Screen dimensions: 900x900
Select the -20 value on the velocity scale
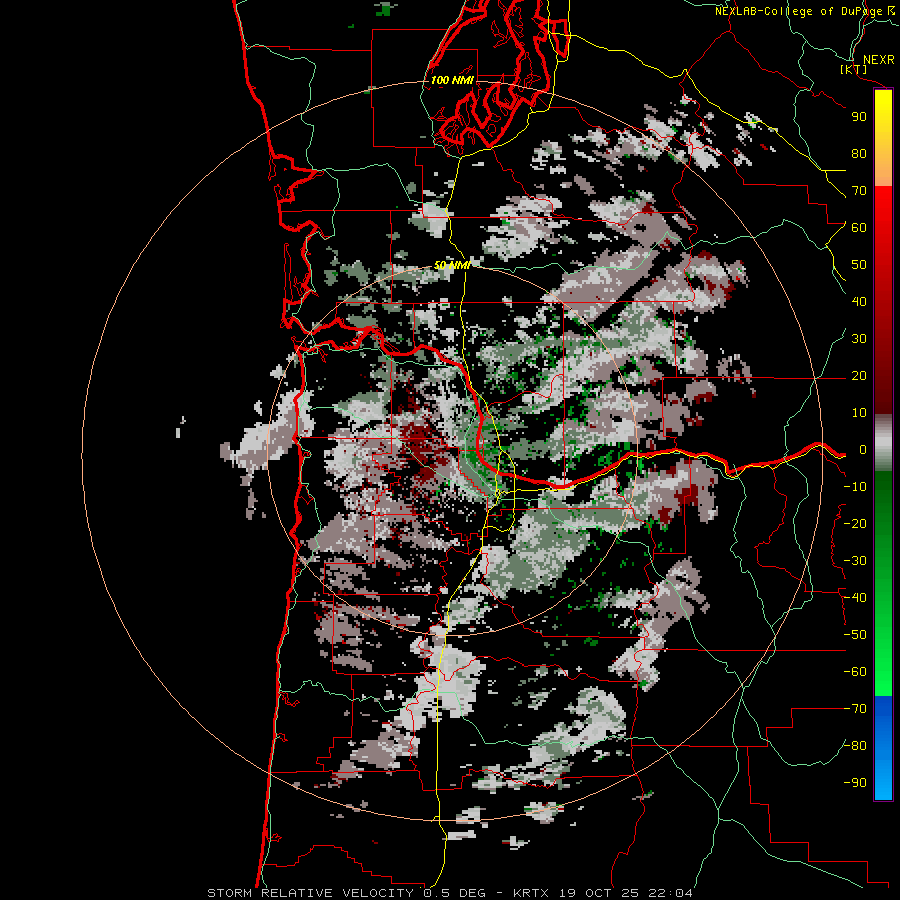[x=855, y=524]
